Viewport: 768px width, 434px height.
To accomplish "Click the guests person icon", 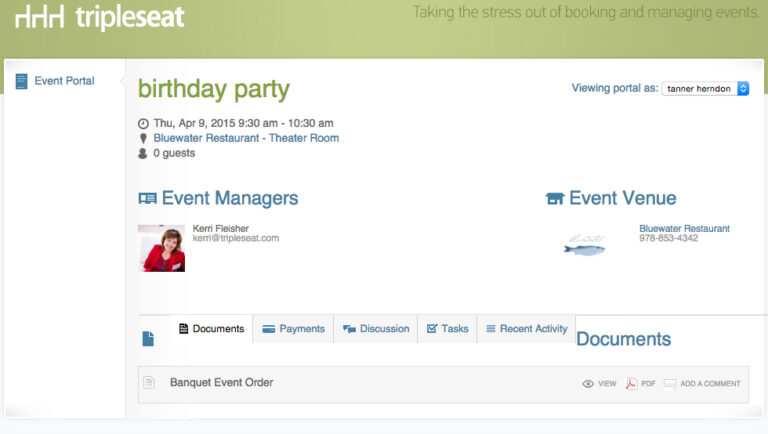I will [143, 154].
